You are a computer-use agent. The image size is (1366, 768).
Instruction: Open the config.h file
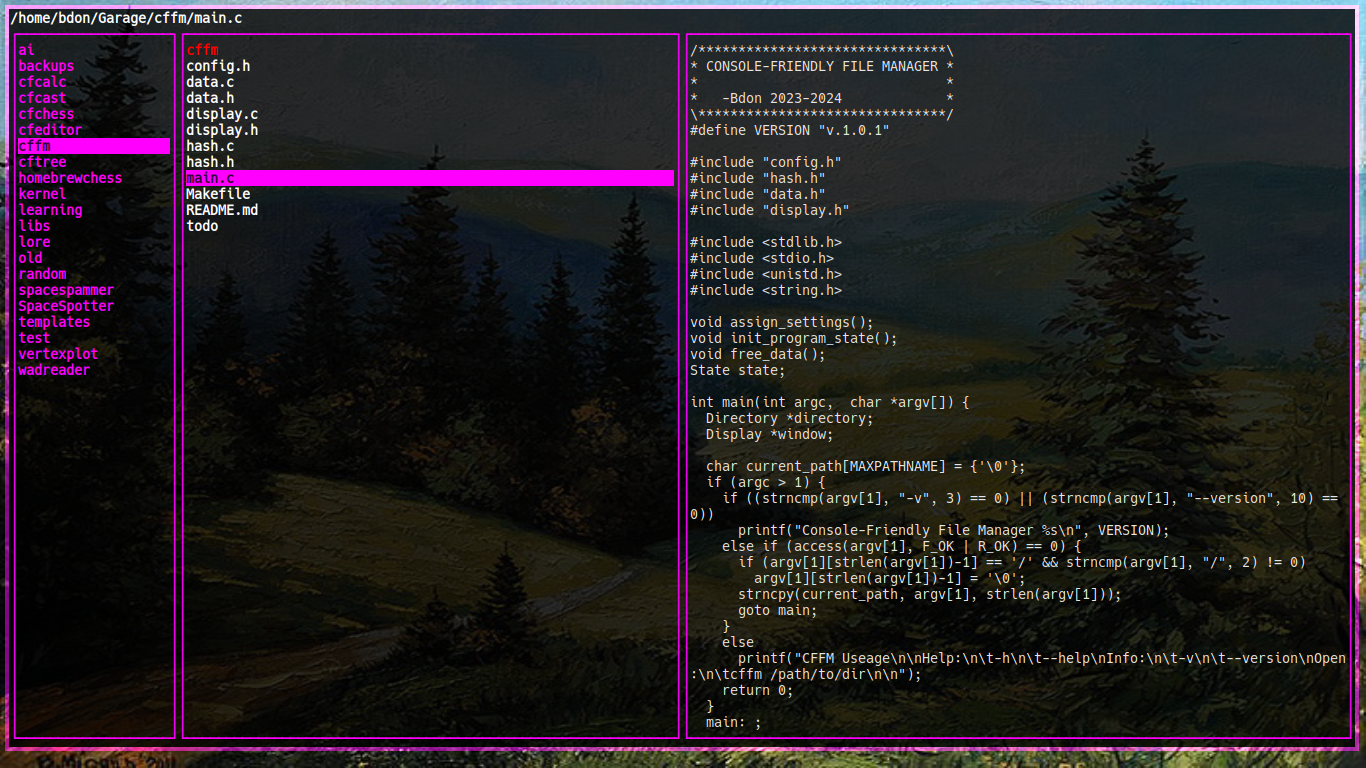click(218, 66)
